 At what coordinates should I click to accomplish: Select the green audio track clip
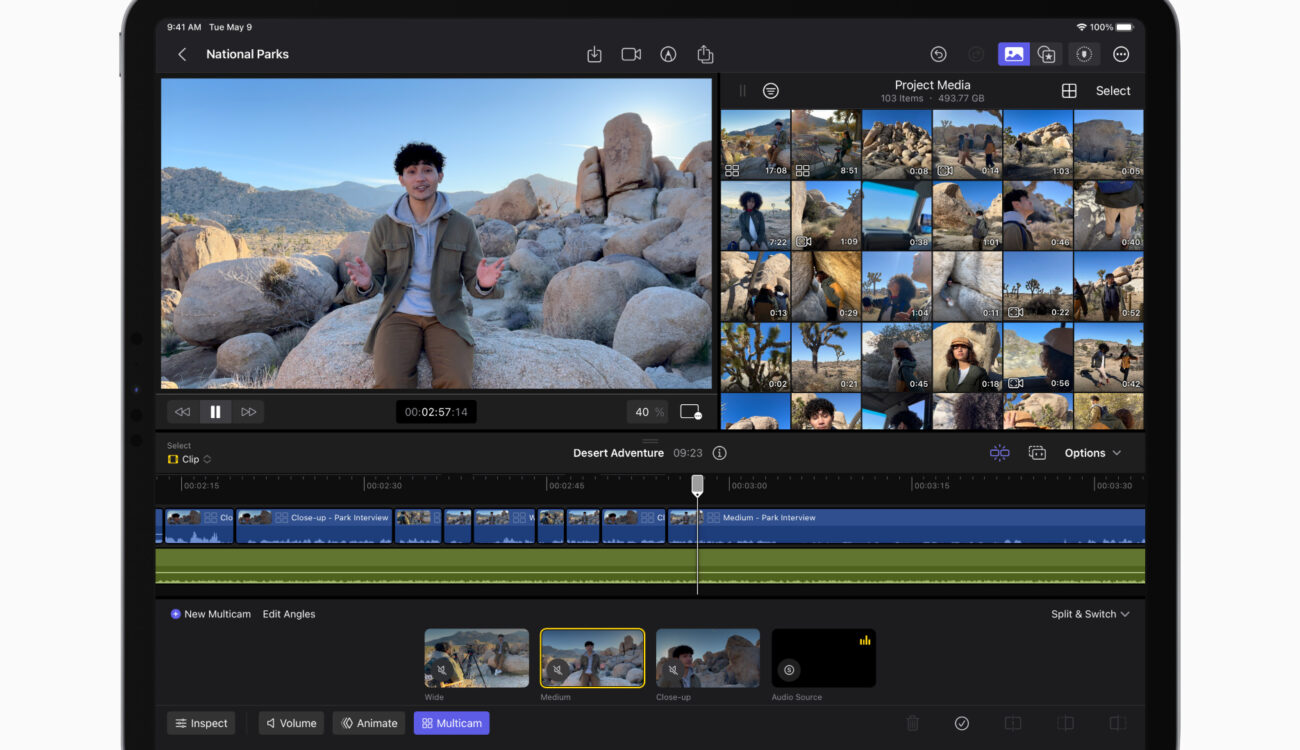(650, 566)
